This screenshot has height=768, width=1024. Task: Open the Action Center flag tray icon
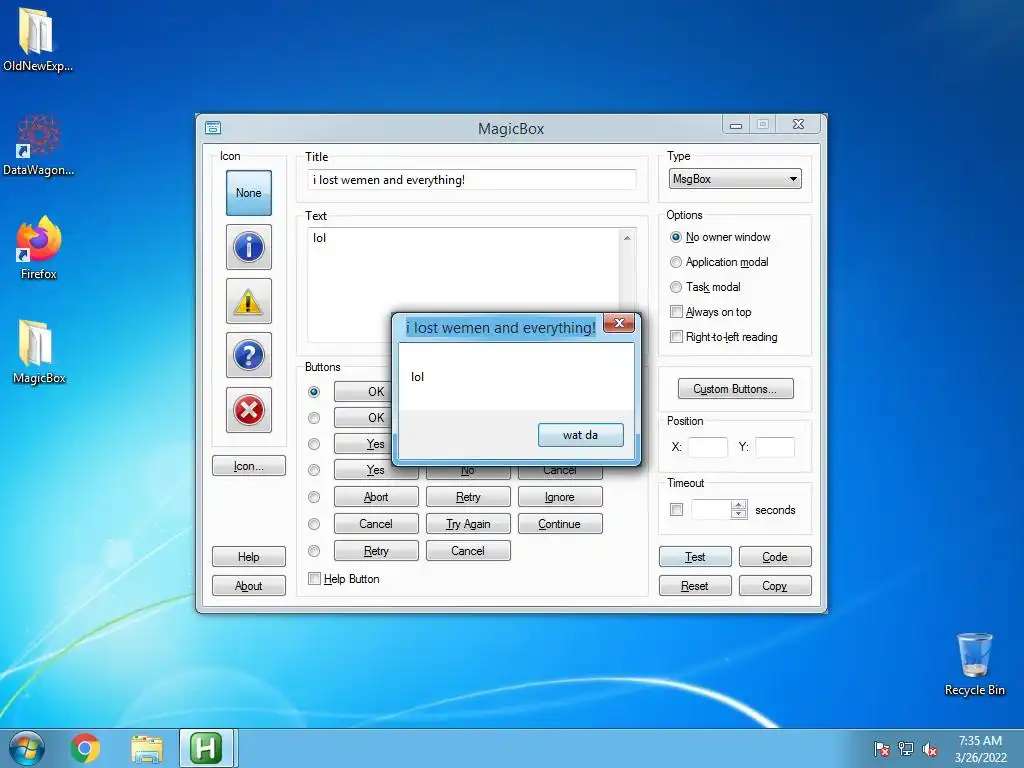[x=882, y=749]
